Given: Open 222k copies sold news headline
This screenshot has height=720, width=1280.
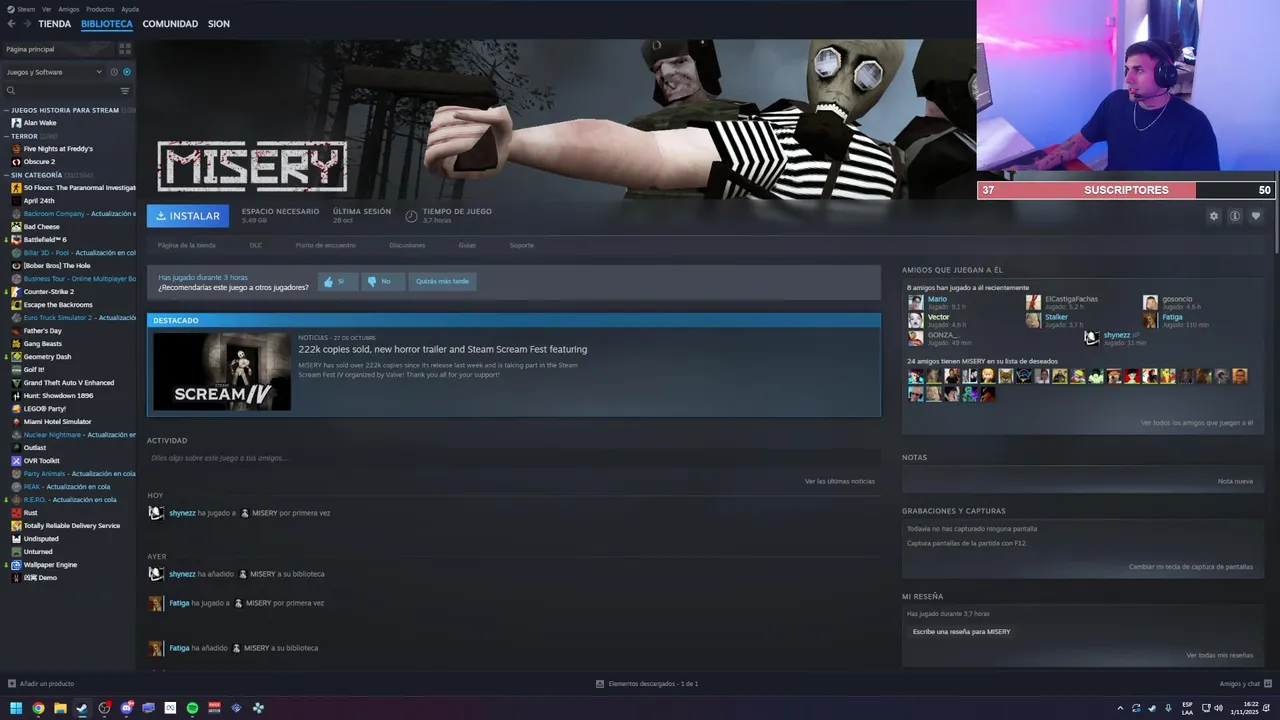Looking at the screenshot, I should tap(442, 349).
